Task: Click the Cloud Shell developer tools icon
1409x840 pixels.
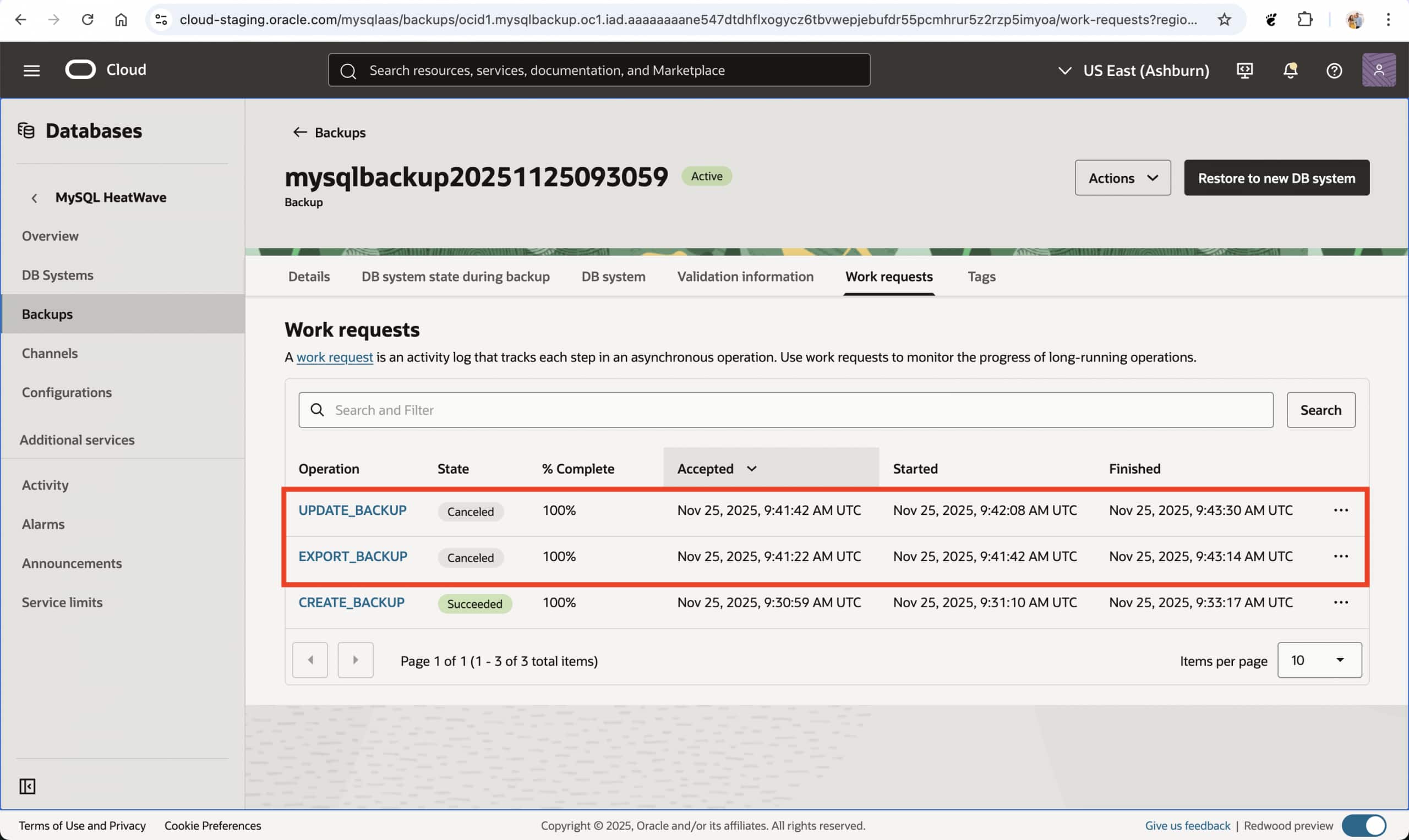Action: [x=1244, y=70]
